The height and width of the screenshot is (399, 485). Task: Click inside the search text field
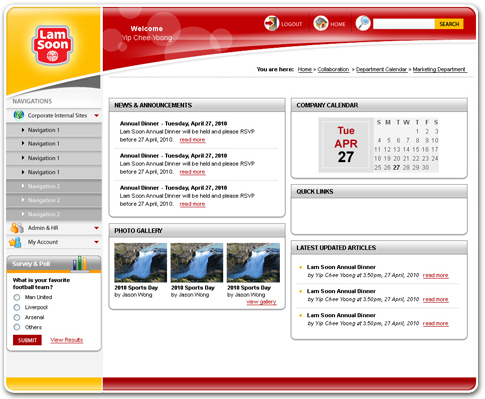[x=404, y=24]
